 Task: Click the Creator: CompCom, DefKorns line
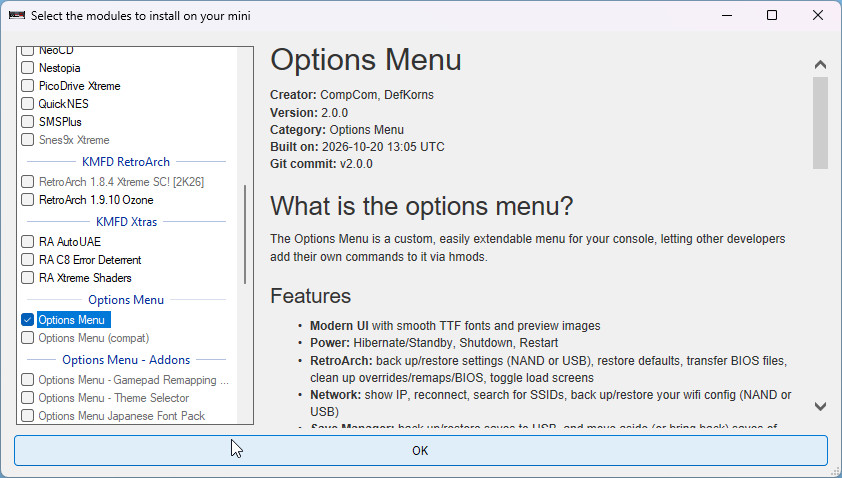point(352,95)
